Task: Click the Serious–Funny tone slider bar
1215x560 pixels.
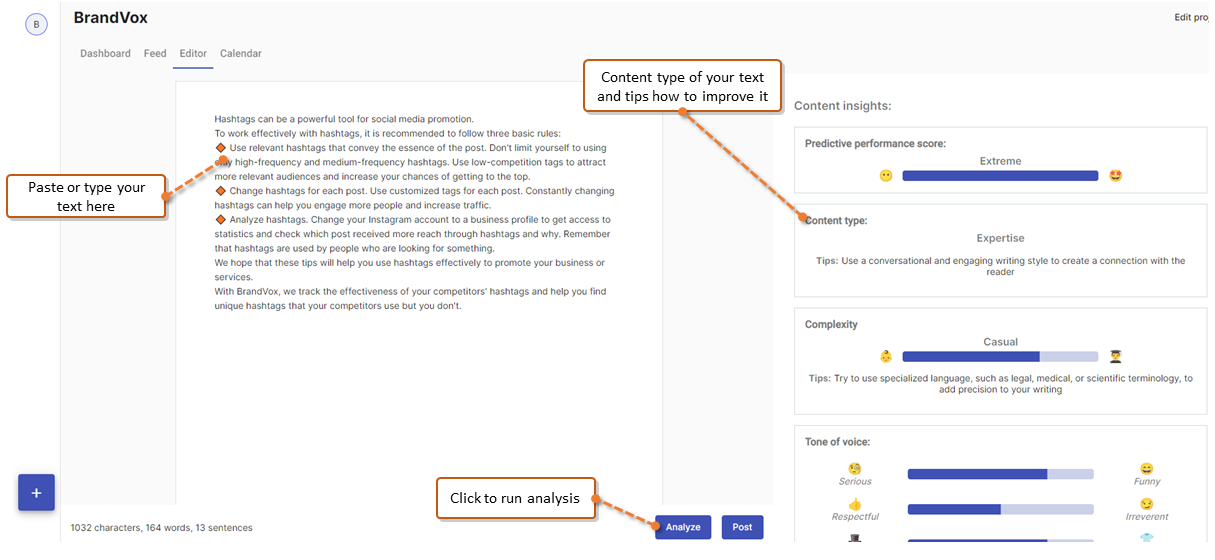Action: [x=1000, y=474]
